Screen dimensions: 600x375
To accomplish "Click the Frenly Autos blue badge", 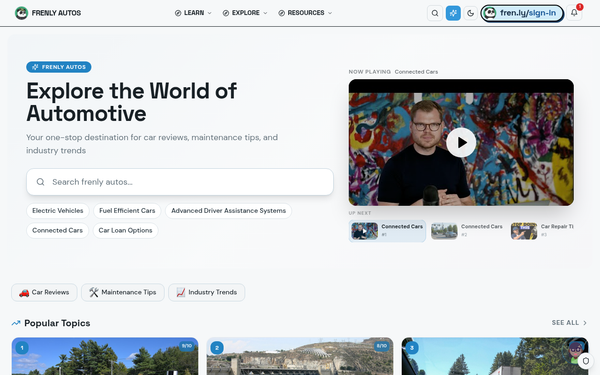I will (59, 67).
